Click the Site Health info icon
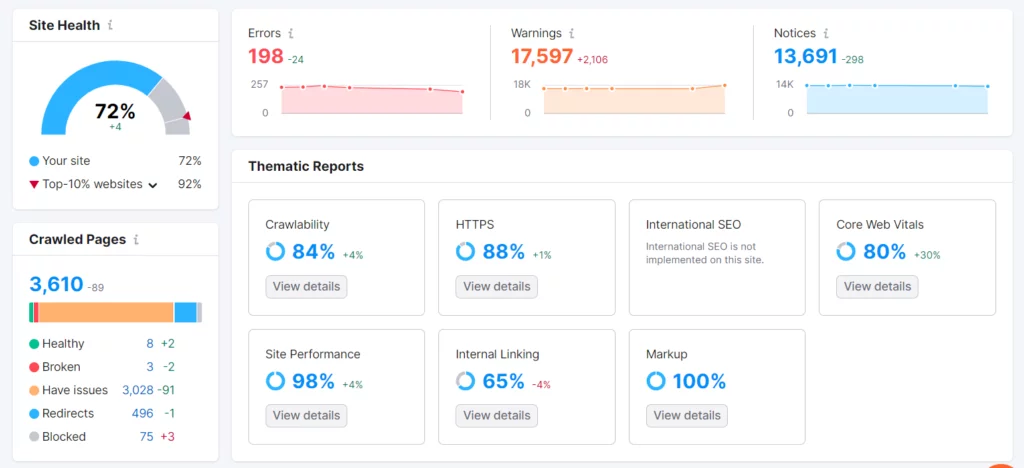The height and width of the screenshot is (468, 1024). 110,25
